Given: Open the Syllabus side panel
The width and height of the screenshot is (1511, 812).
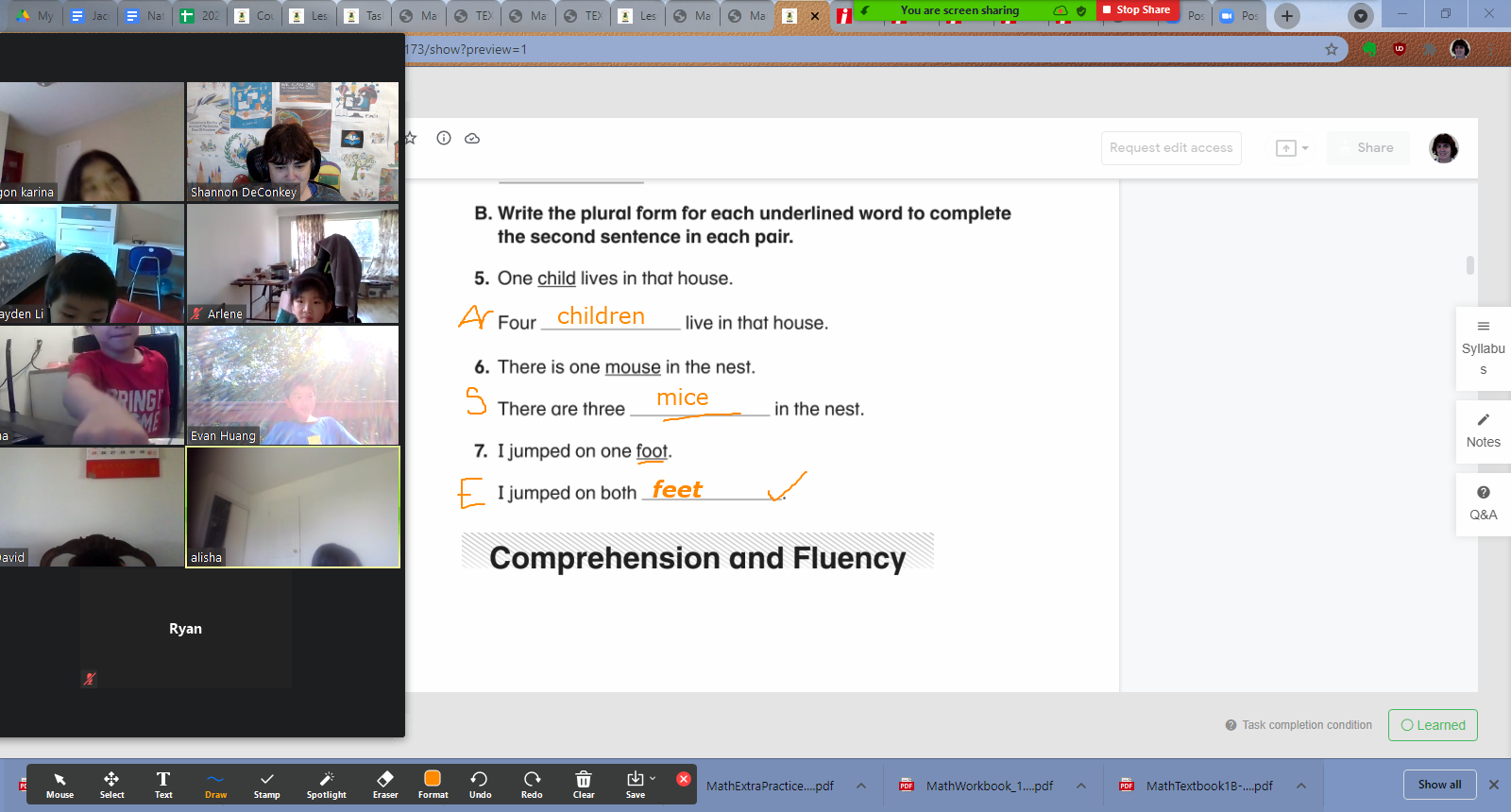Looking at the screenshot, I should (1483, 347).
